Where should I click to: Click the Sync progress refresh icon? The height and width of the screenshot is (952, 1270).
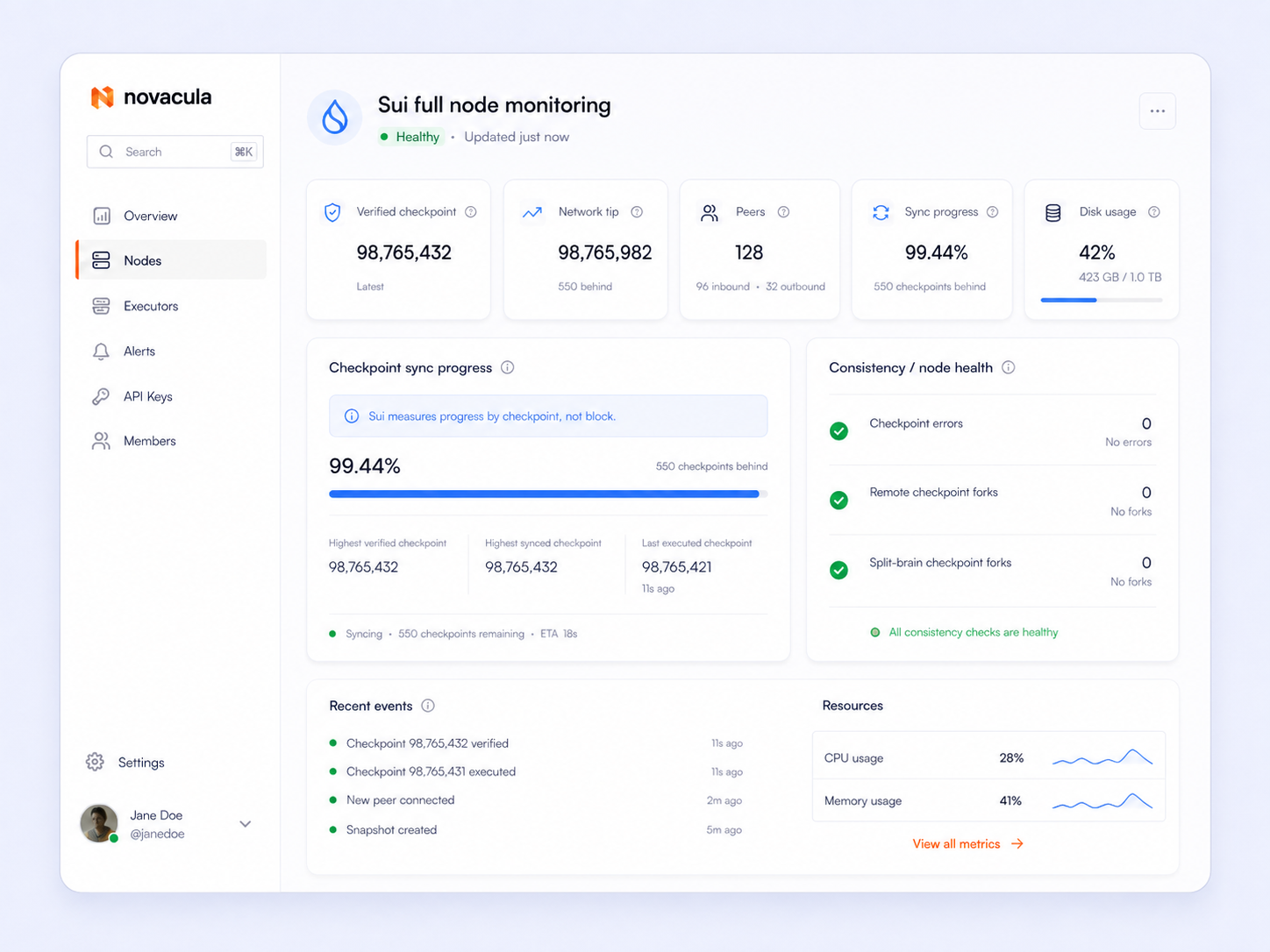[881, 212]
